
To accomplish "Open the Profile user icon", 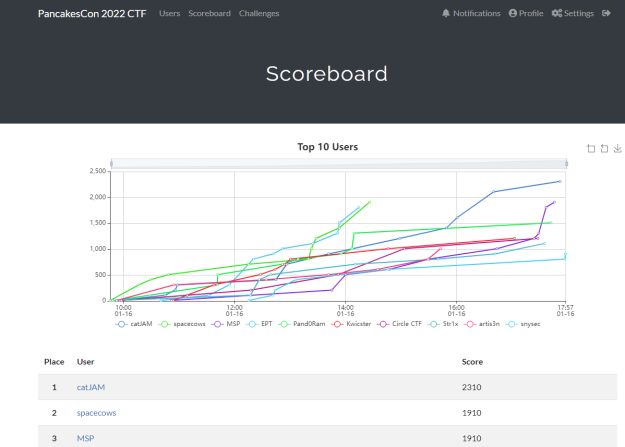I will pos(513,14).
